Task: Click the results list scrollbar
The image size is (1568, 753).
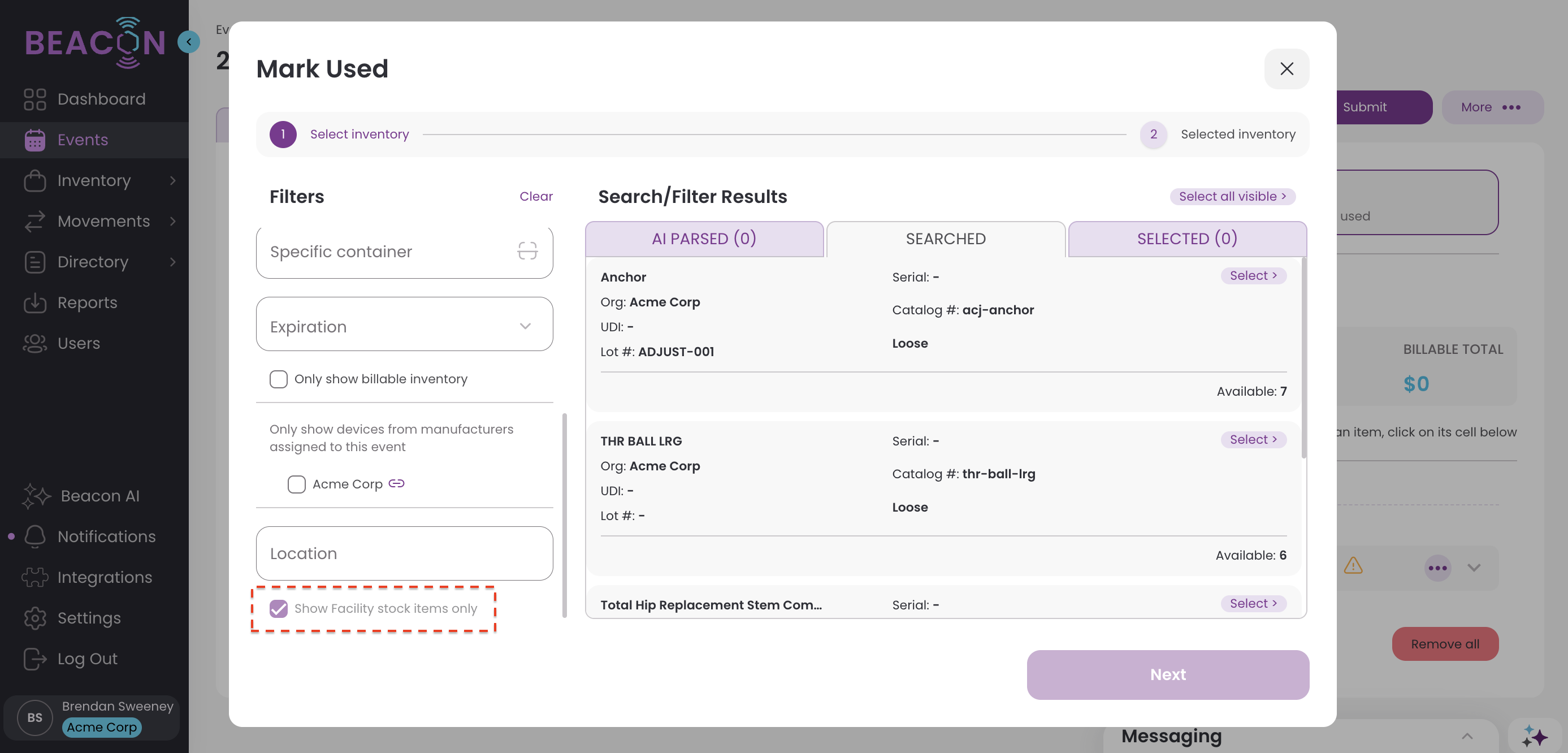Action: 1303,359
